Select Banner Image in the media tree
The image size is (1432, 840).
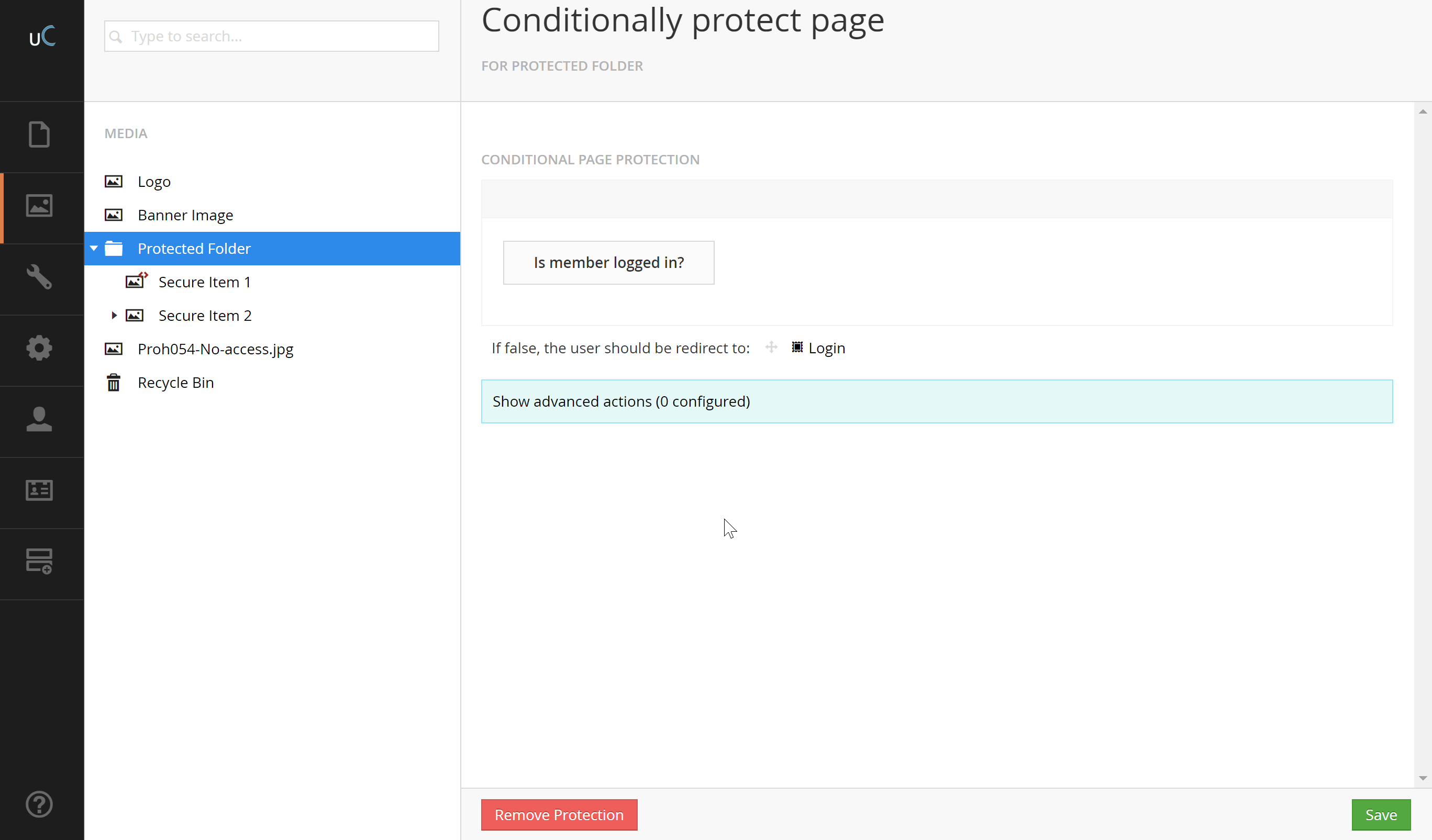(x=185, y=215)
